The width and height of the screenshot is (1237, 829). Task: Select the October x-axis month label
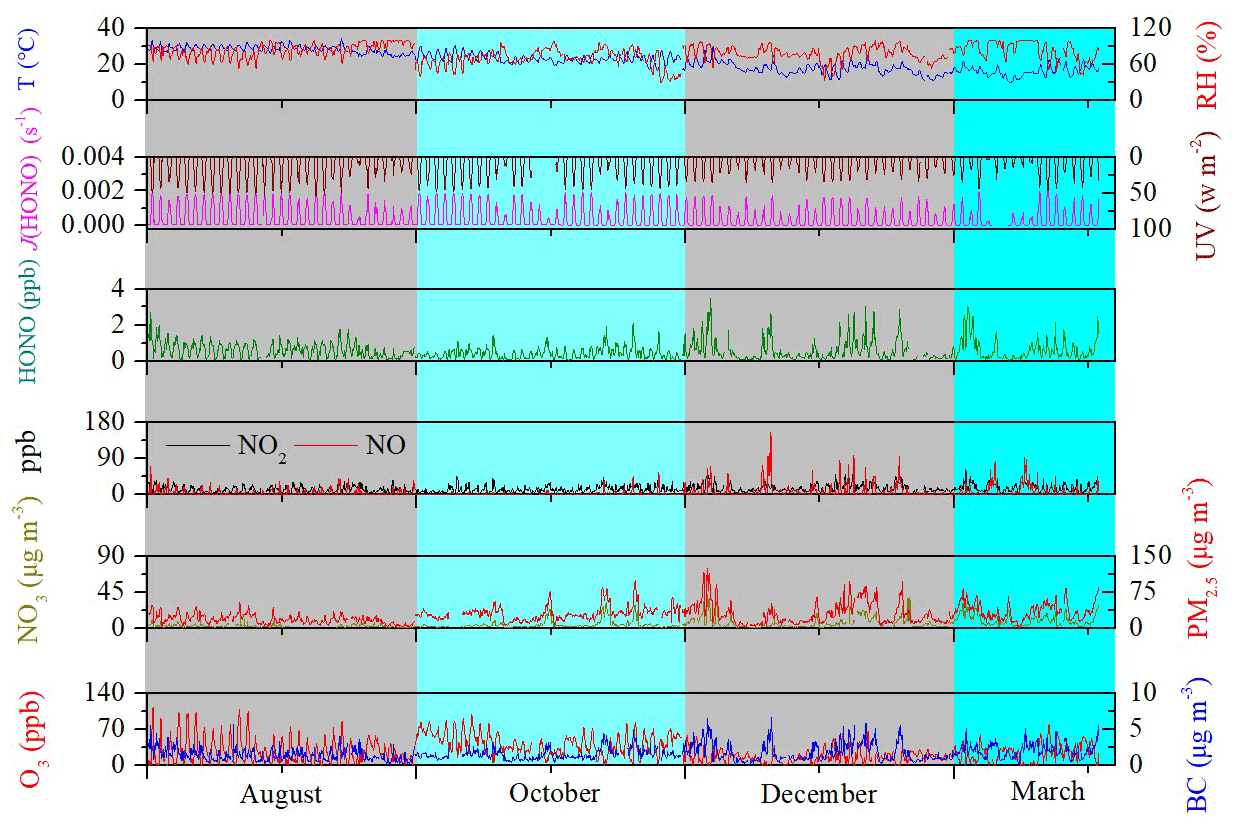click(554, 793)
